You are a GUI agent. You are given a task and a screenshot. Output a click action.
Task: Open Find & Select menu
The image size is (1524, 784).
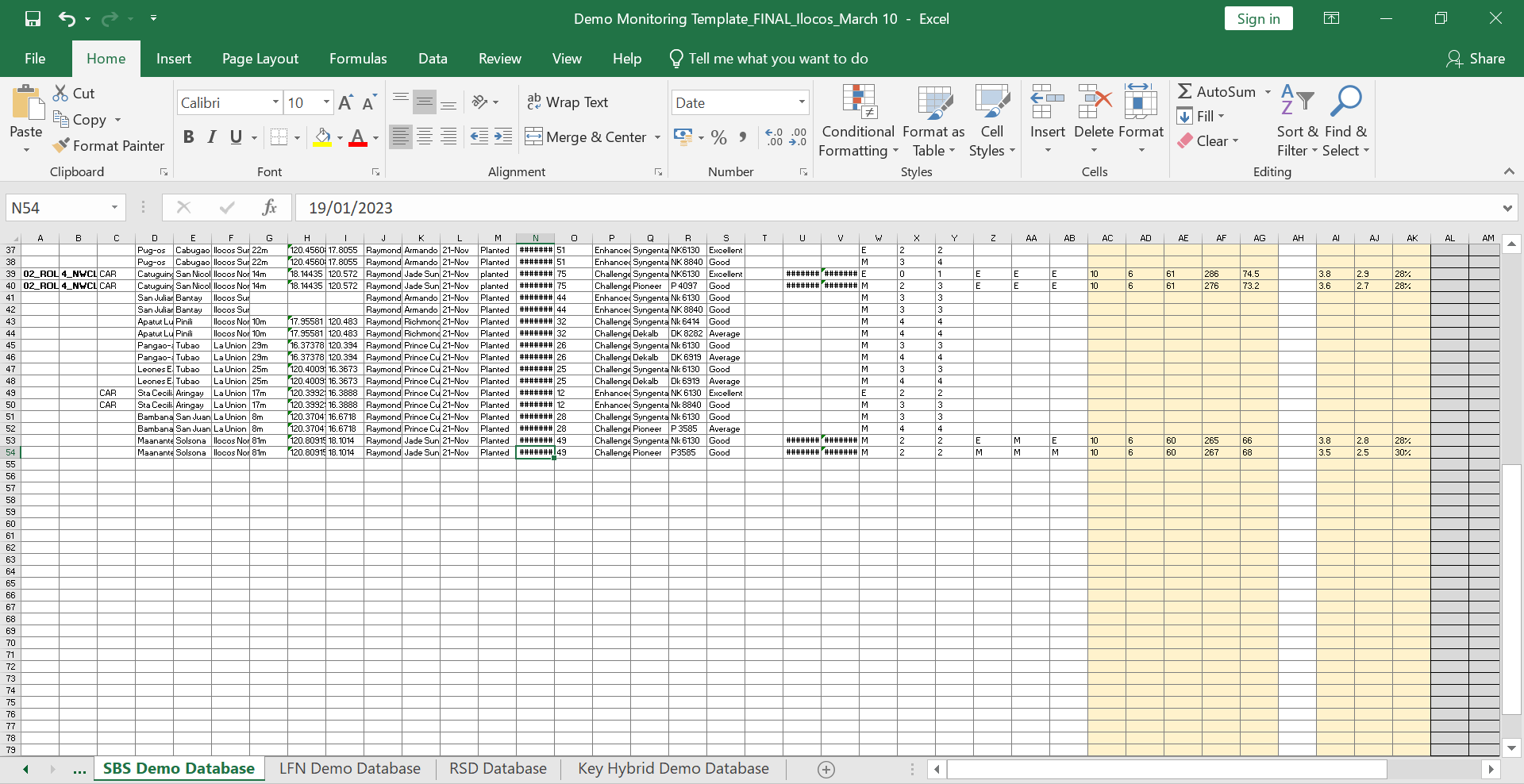point(1346,121)
